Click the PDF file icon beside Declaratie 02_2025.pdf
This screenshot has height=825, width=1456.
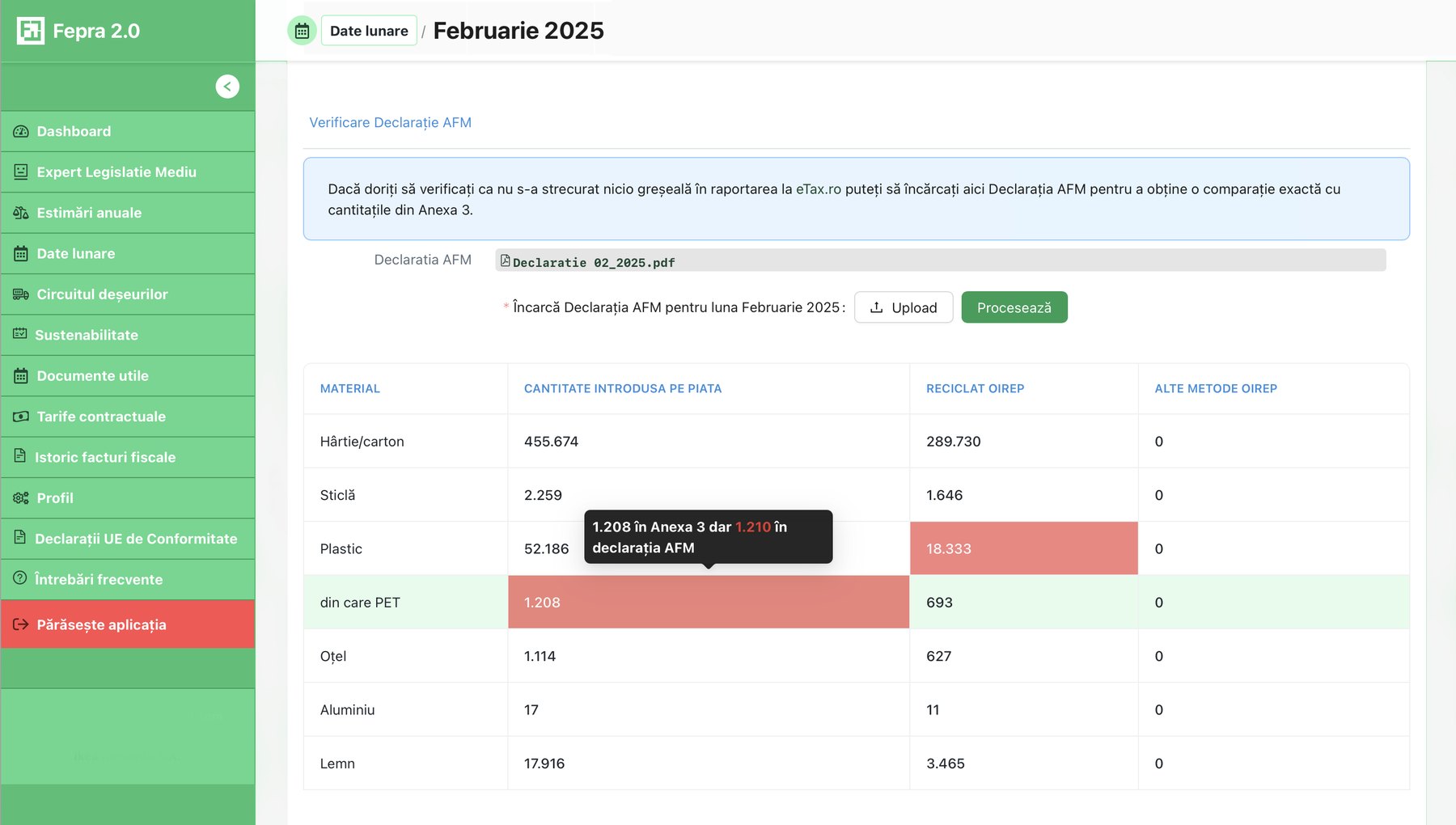point(505,260)
